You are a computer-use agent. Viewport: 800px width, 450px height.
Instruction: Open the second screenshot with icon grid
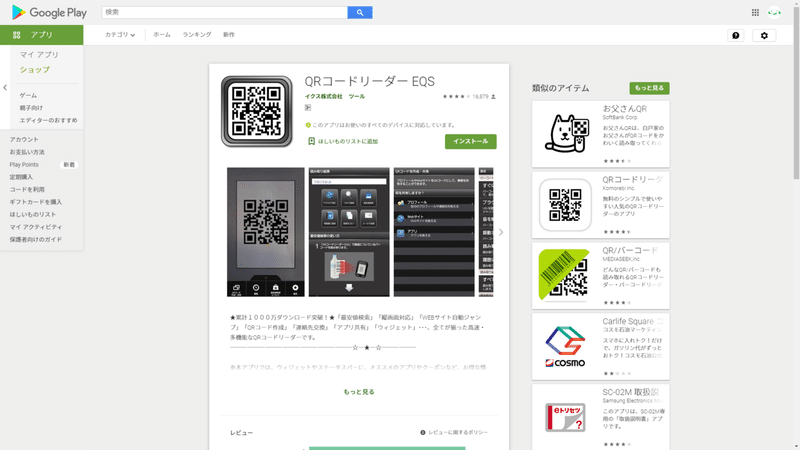click(349, 232)
